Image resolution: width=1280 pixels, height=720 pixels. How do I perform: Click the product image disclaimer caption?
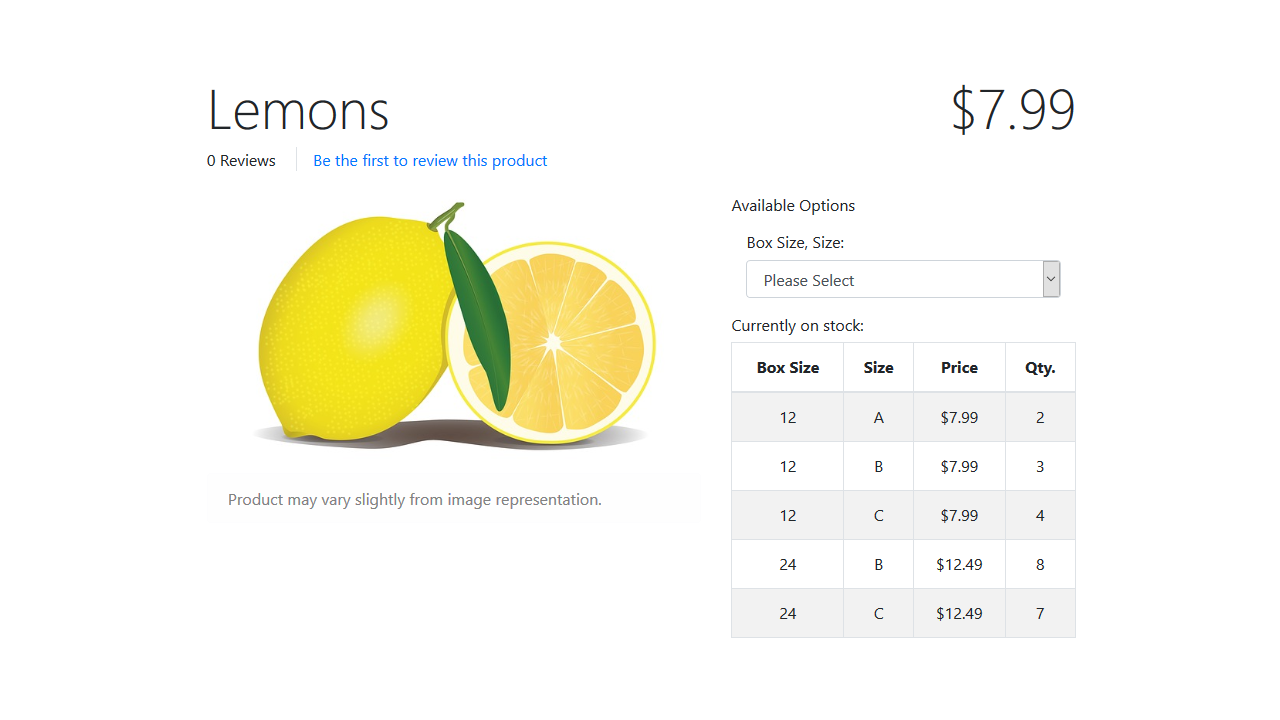coord(415,499)
